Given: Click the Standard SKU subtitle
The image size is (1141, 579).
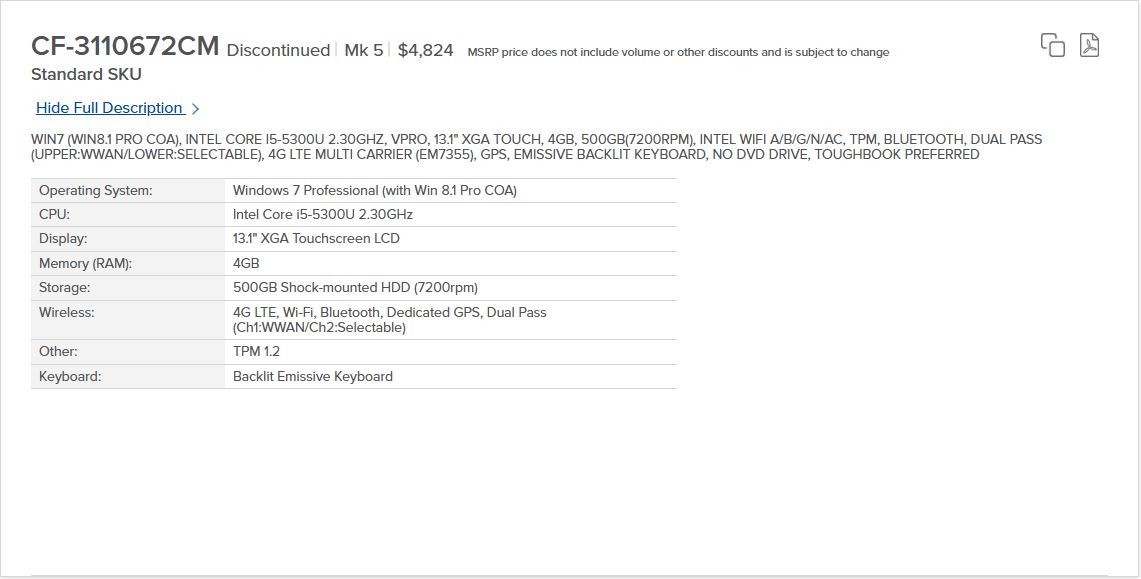Looking at the screenshot, I should 87,74.
